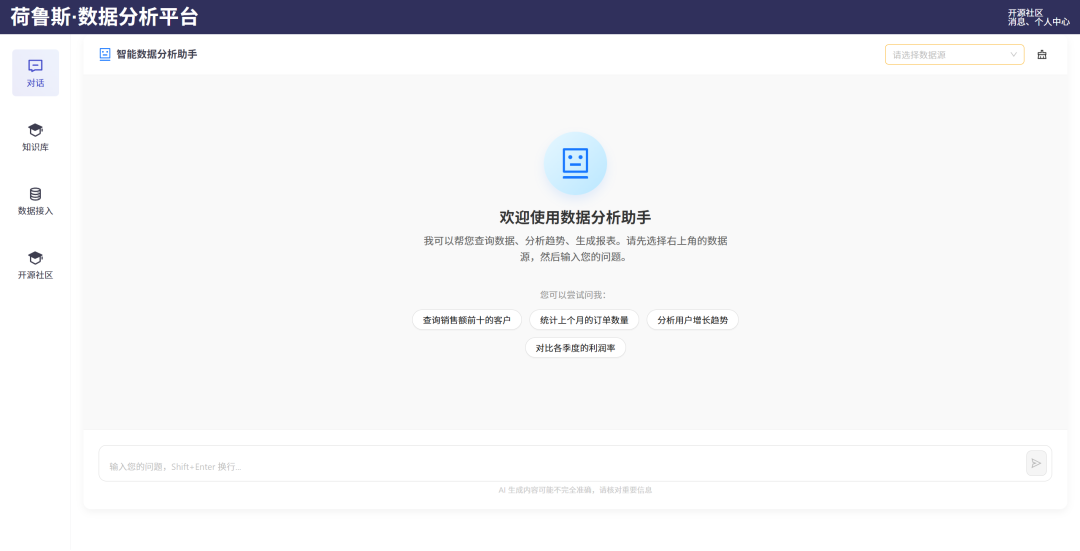Choose suggestion 分析用户增长趋势

692,320
